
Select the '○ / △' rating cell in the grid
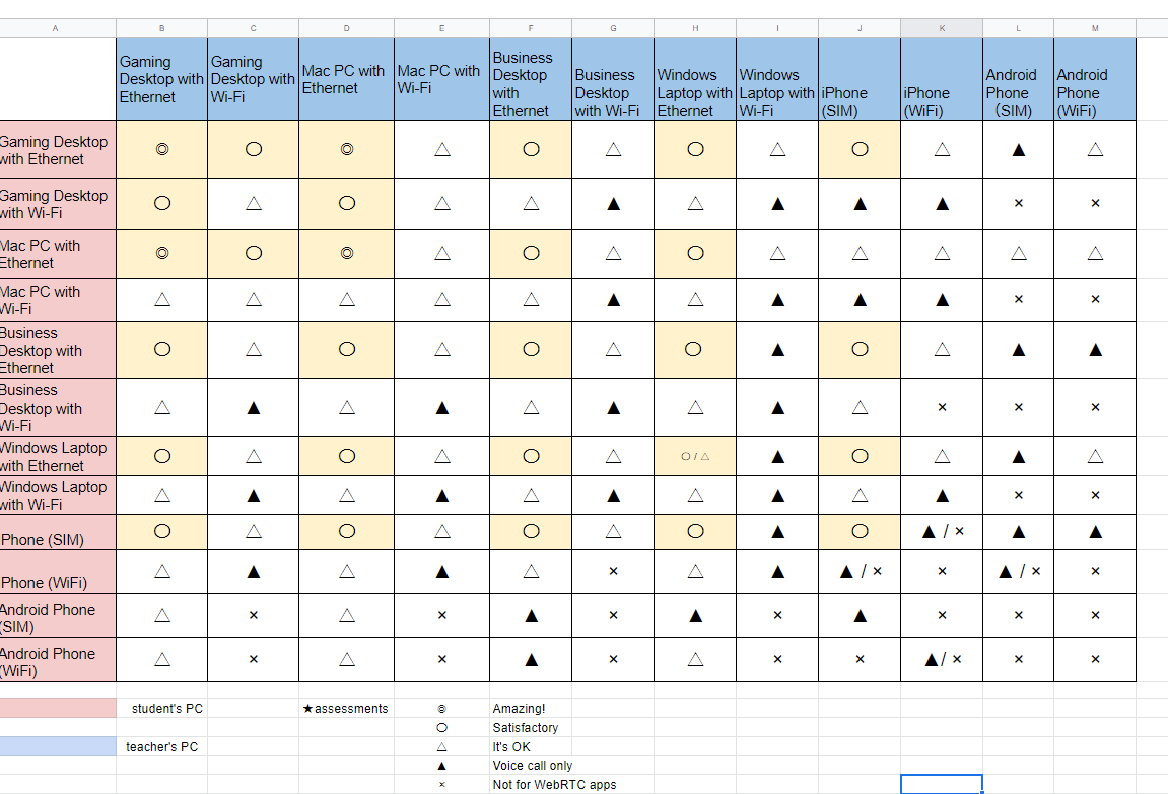(695, 457)
